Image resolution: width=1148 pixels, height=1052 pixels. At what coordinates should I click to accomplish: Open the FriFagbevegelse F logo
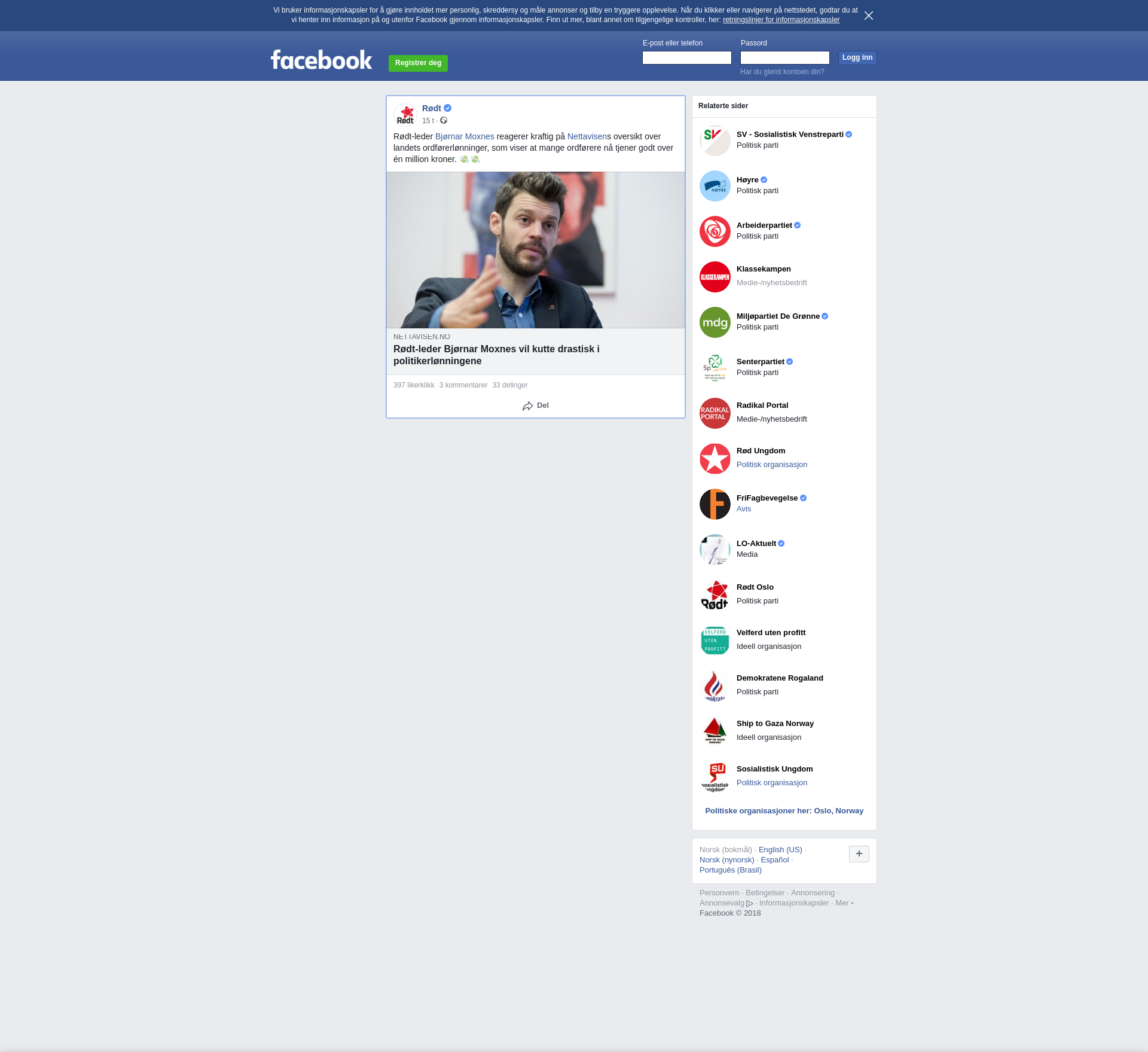point(715,504)
